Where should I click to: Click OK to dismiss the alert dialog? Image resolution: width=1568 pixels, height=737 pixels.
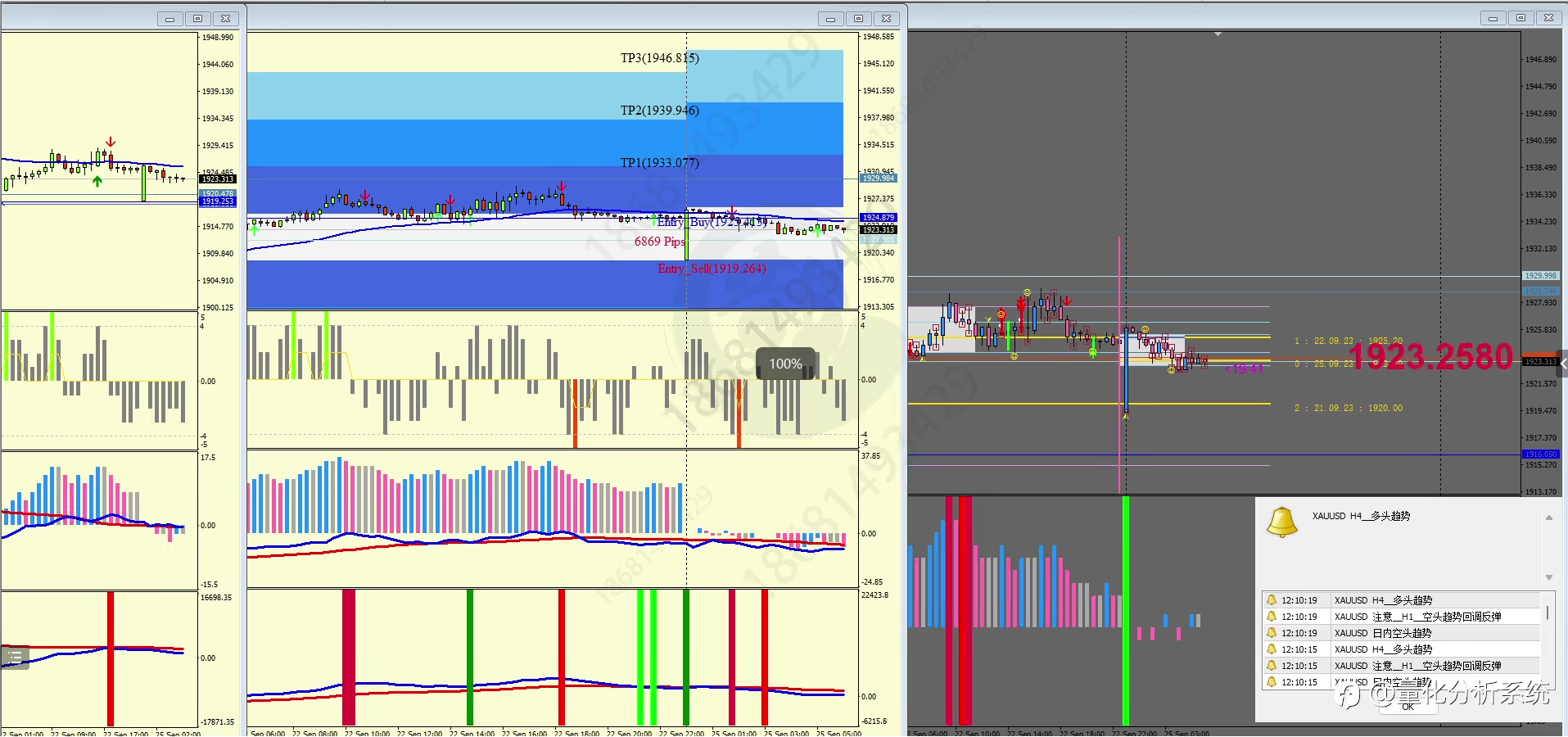click(x=1408, y=706)
